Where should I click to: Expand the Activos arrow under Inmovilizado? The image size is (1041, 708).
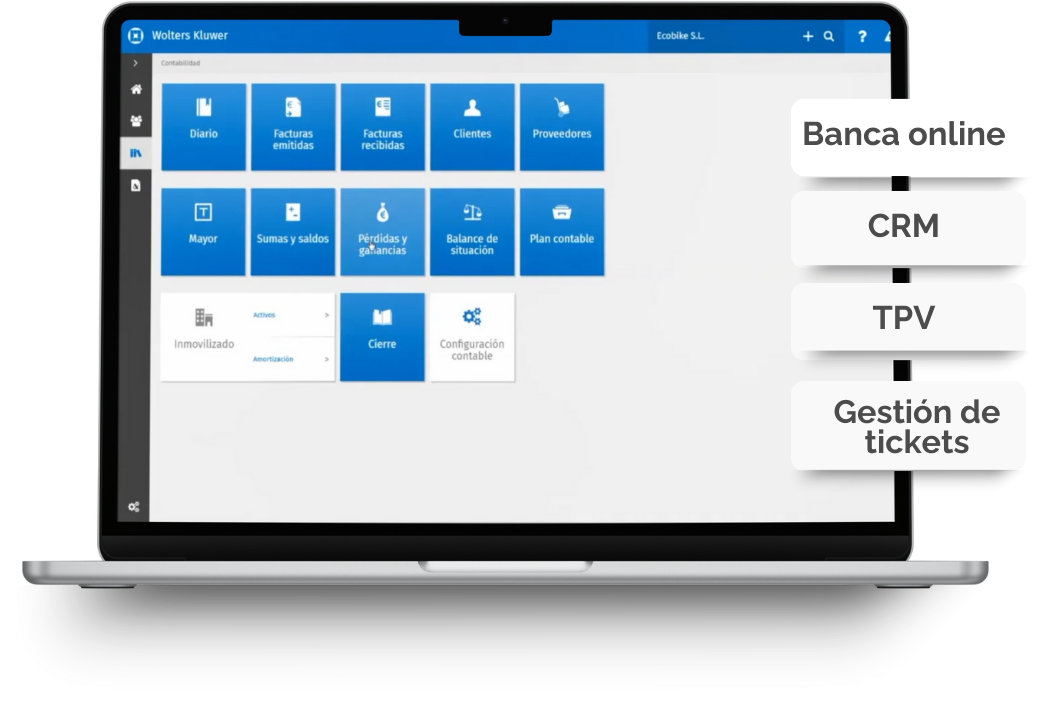tap(327, 315)
